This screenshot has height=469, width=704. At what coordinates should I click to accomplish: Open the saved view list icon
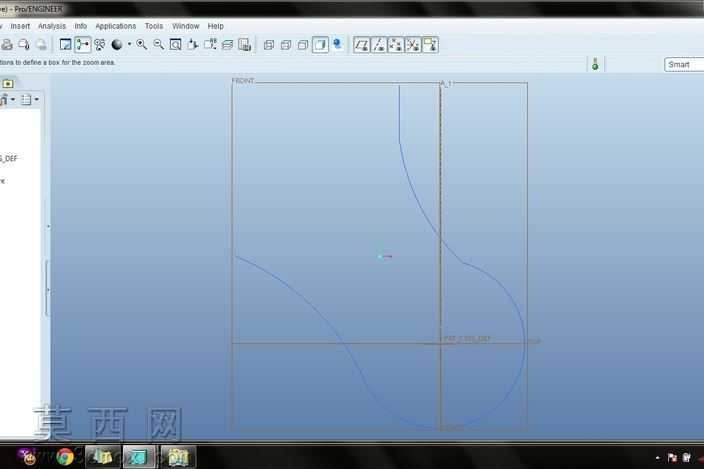(210, 44)
